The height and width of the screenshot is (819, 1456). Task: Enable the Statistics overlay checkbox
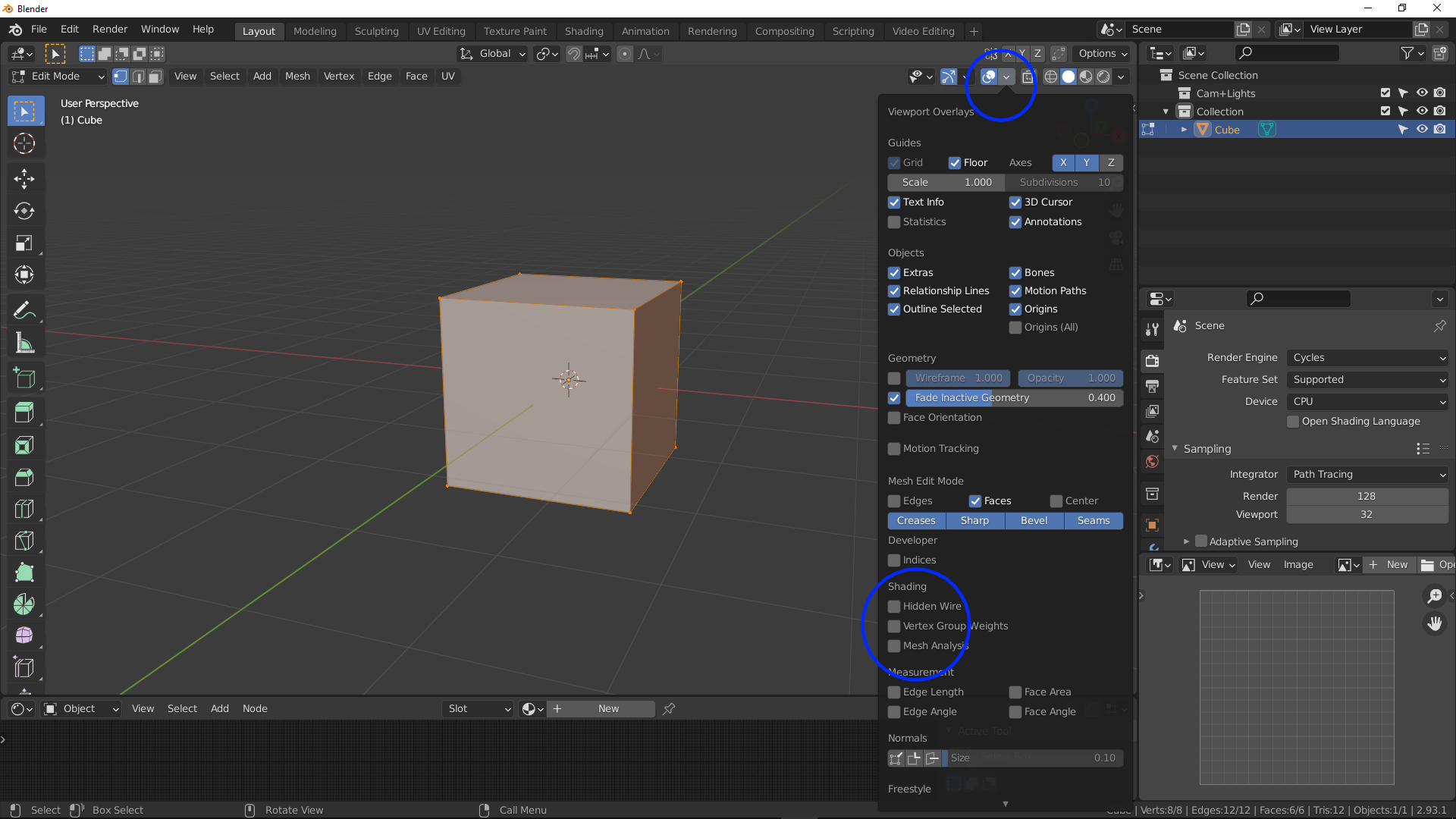(x=894, y=222)
